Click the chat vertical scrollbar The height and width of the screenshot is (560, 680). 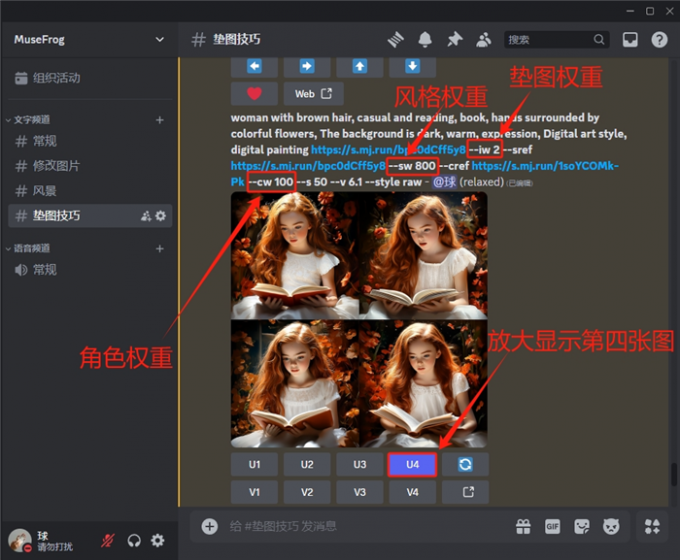point(674,475)
